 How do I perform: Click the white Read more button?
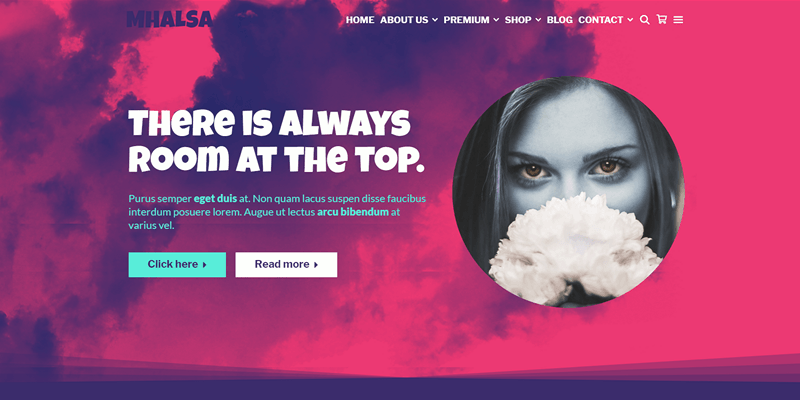[x=286, y=264]
